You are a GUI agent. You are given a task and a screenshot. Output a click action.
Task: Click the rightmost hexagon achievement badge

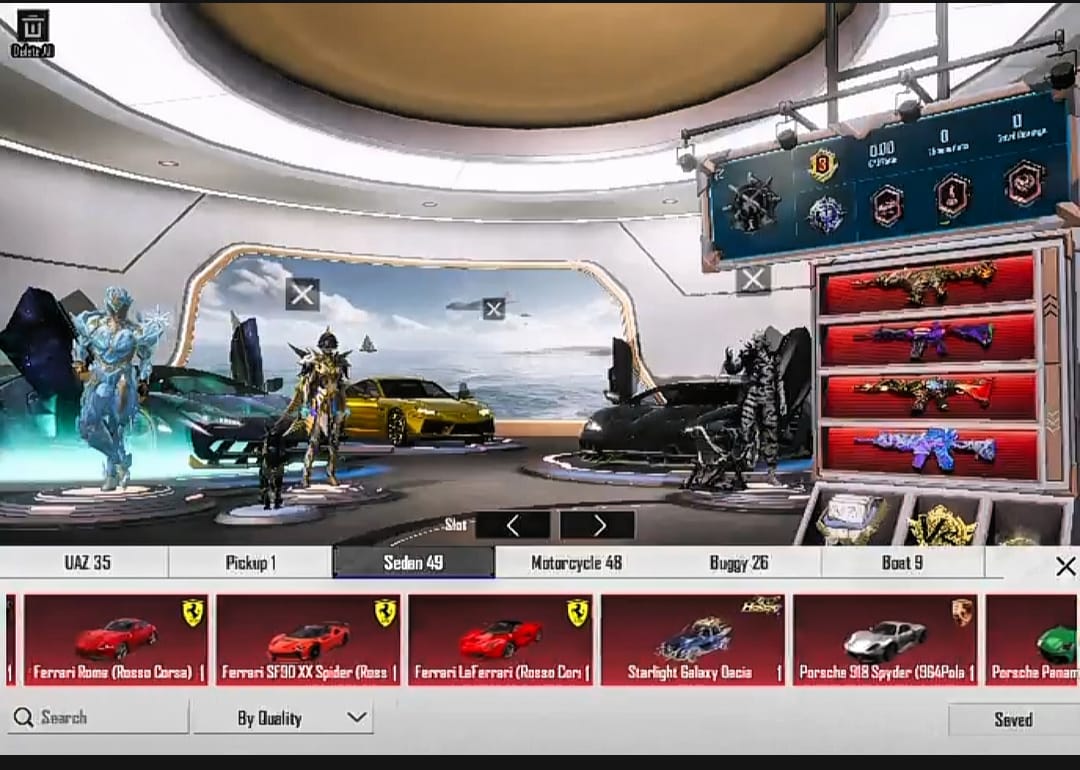pyautogui.click(x=1024, y=183)
